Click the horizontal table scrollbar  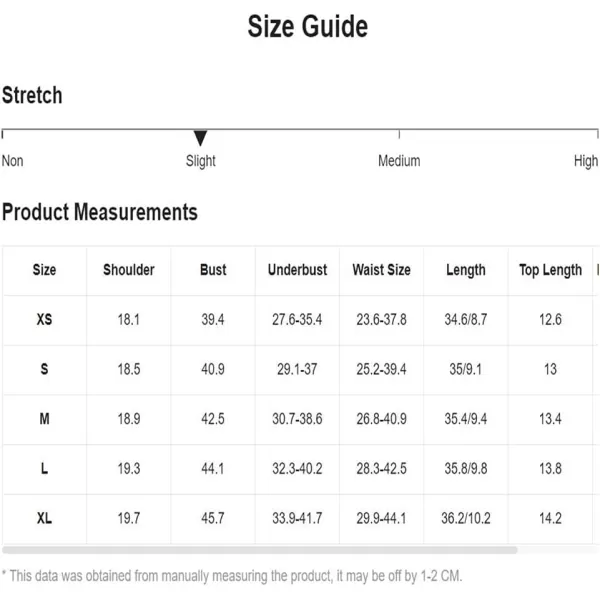(260, 550)
